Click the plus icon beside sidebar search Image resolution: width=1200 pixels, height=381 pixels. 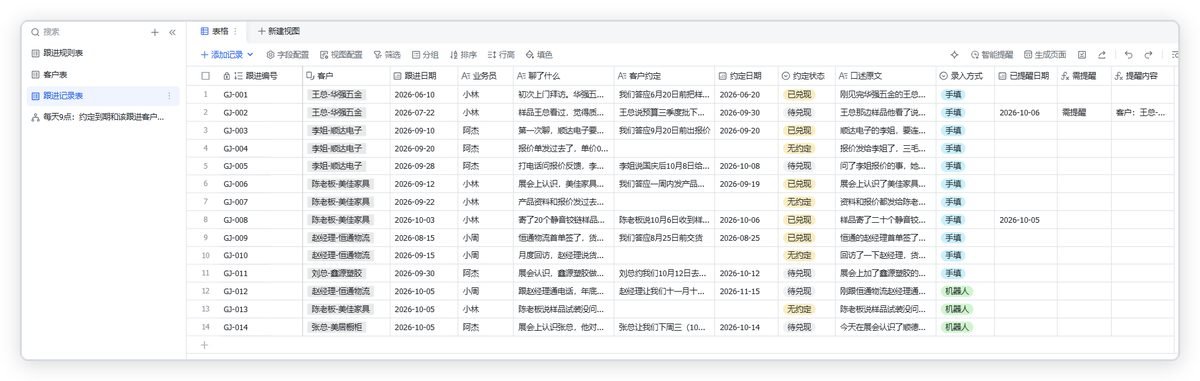coord(155,33)
